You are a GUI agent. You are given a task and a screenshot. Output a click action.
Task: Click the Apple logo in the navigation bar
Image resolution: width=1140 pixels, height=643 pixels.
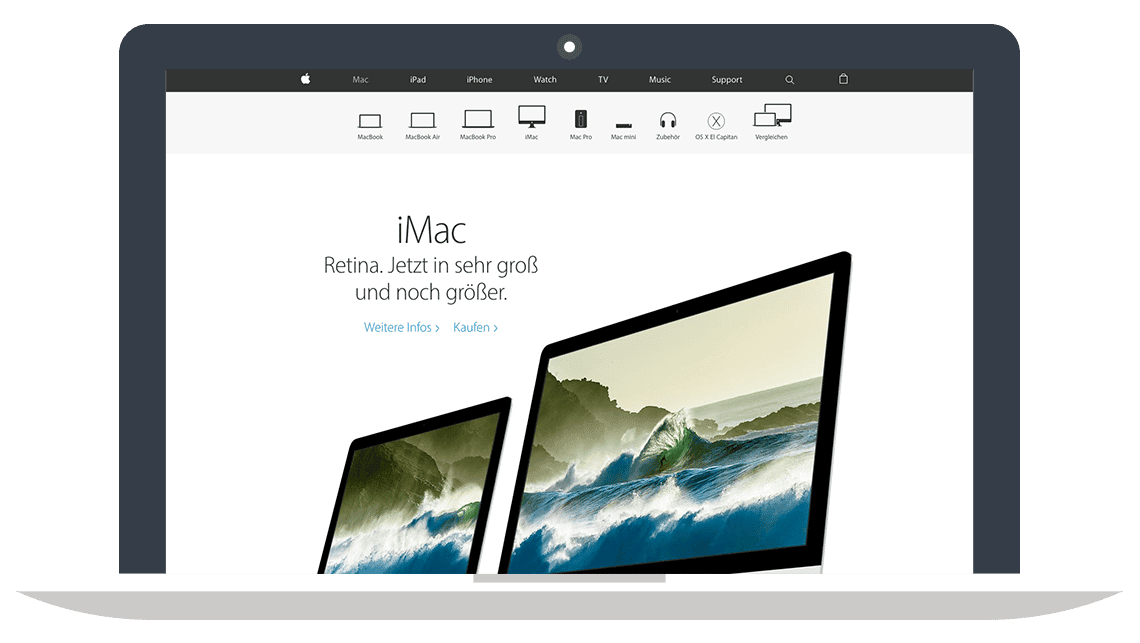305,79
